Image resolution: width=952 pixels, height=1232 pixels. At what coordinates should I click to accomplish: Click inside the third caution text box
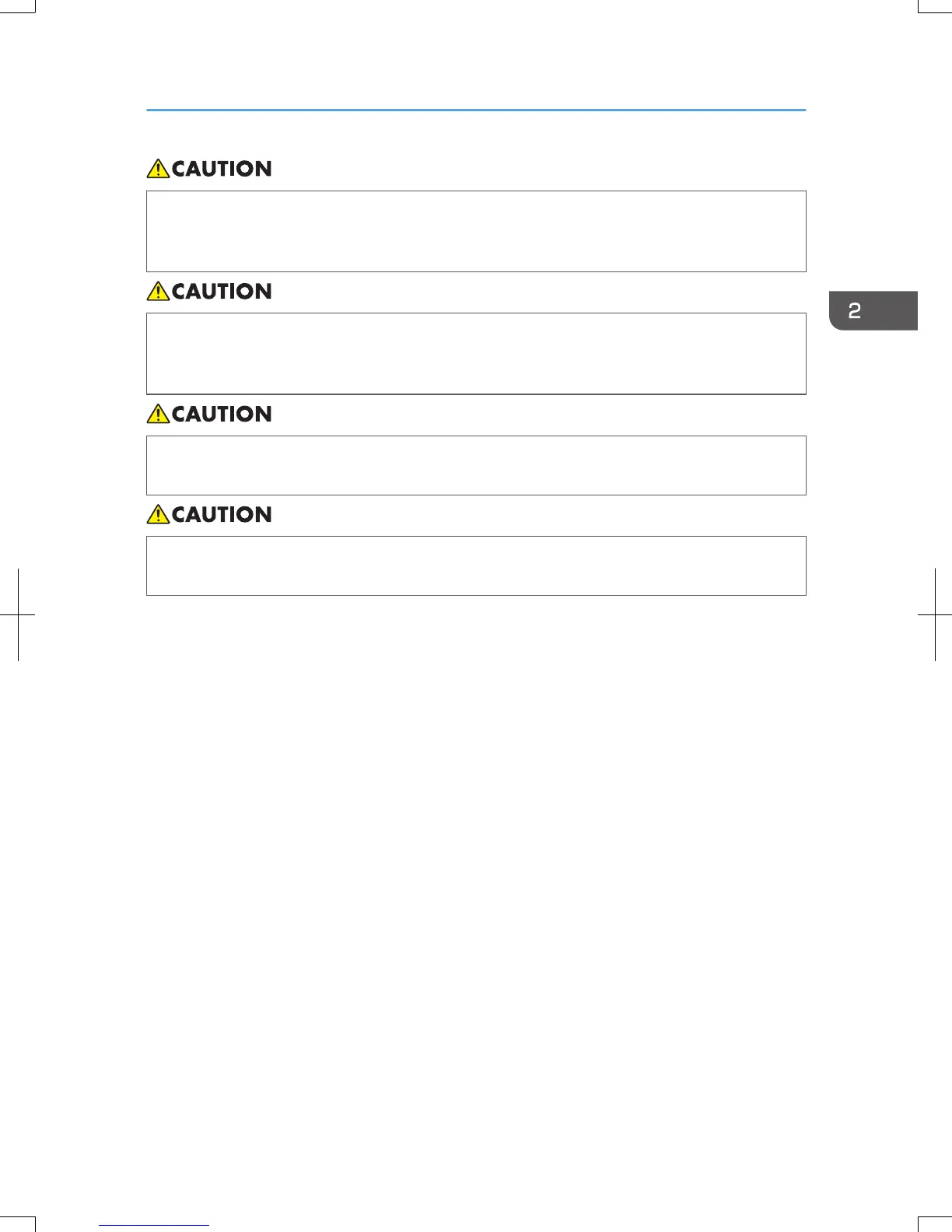(476, 465)
